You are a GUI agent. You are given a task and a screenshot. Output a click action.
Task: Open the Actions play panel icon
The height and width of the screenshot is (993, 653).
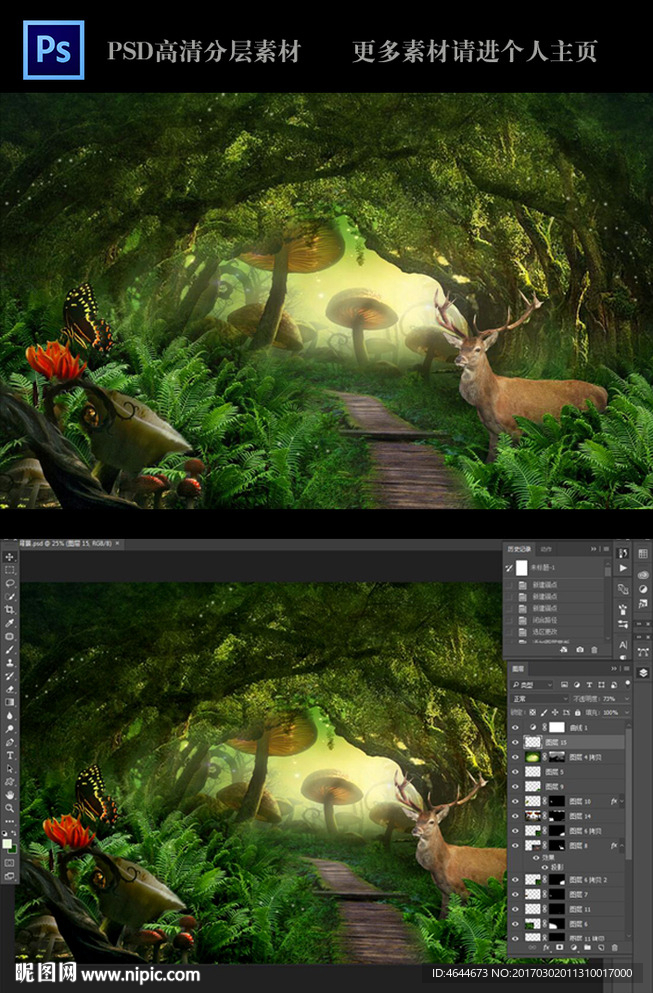coord(623,568)
